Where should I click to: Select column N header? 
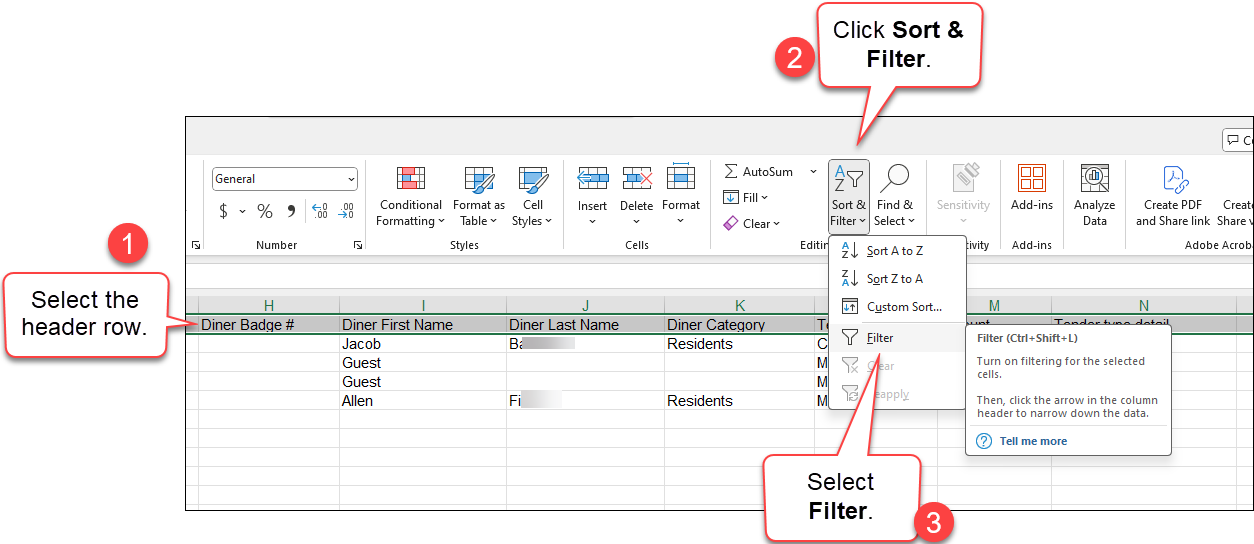coord(1144,306)
